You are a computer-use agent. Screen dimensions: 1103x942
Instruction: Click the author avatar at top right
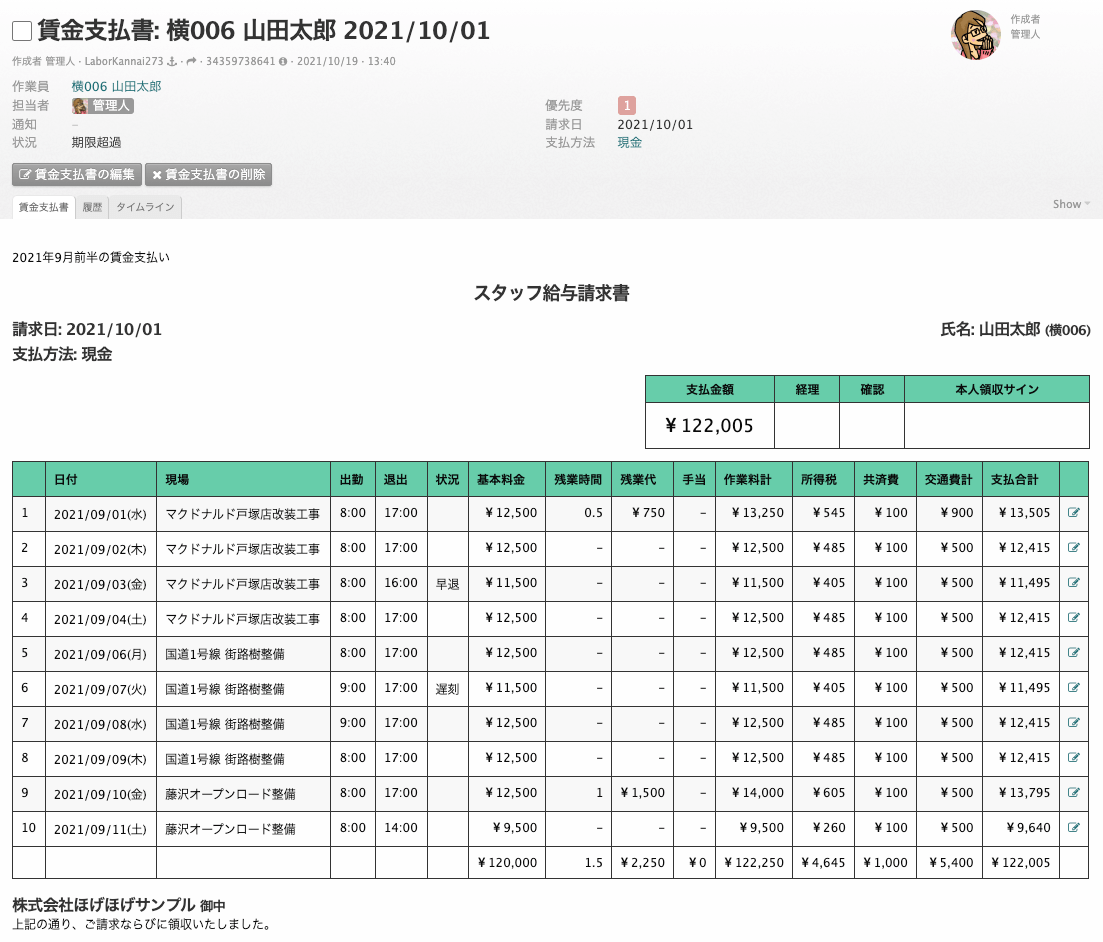975,35
